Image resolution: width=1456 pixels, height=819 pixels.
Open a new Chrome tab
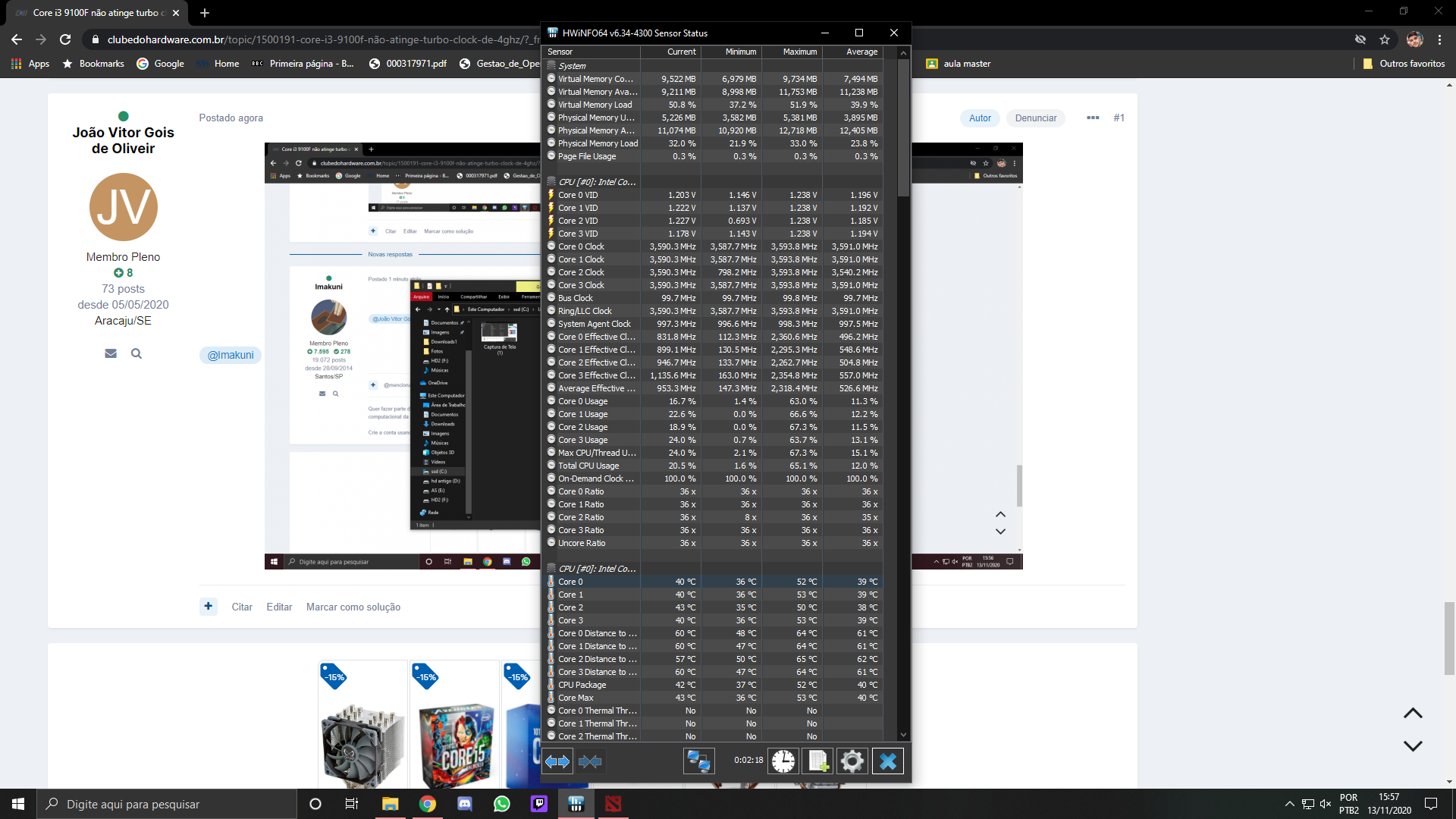[205, 13]
